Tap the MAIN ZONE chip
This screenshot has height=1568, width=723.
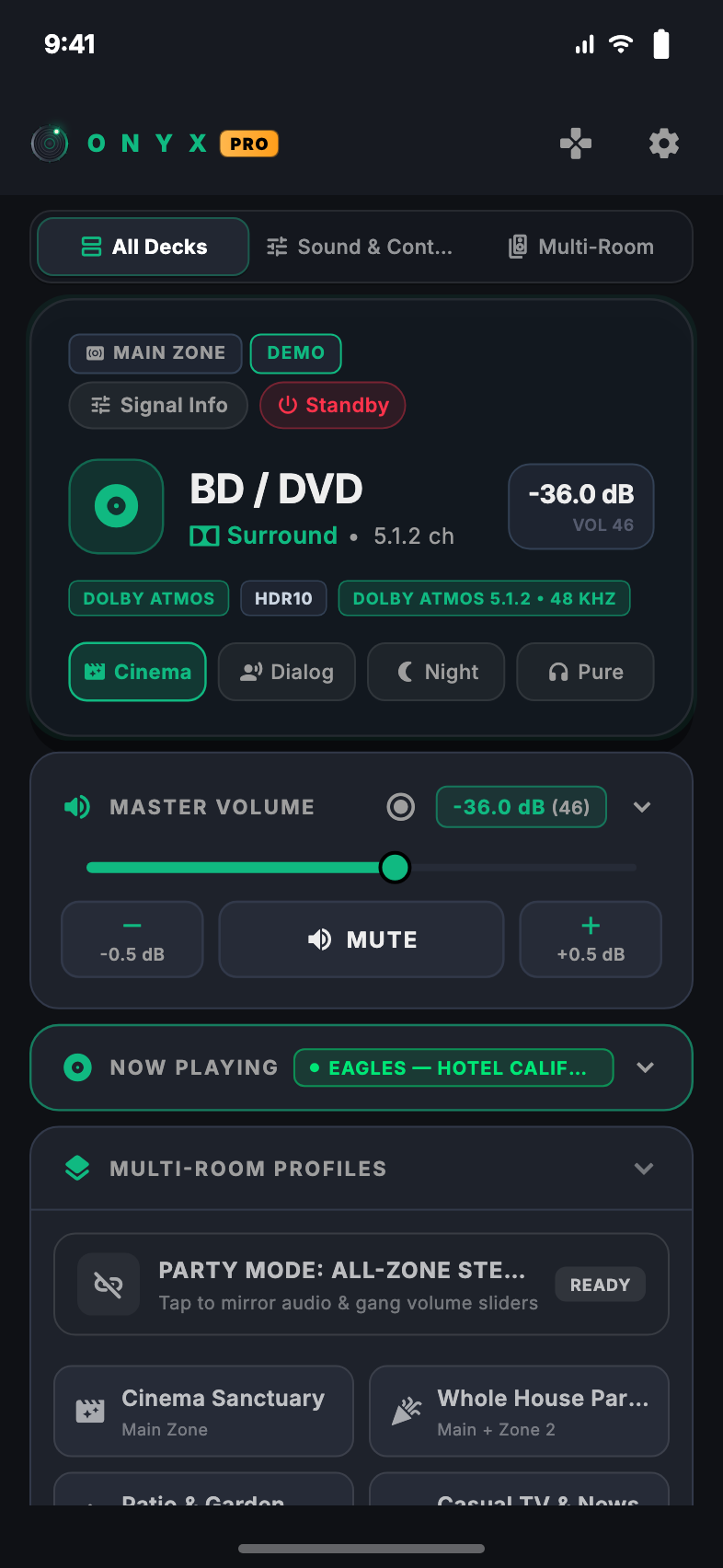155,353
